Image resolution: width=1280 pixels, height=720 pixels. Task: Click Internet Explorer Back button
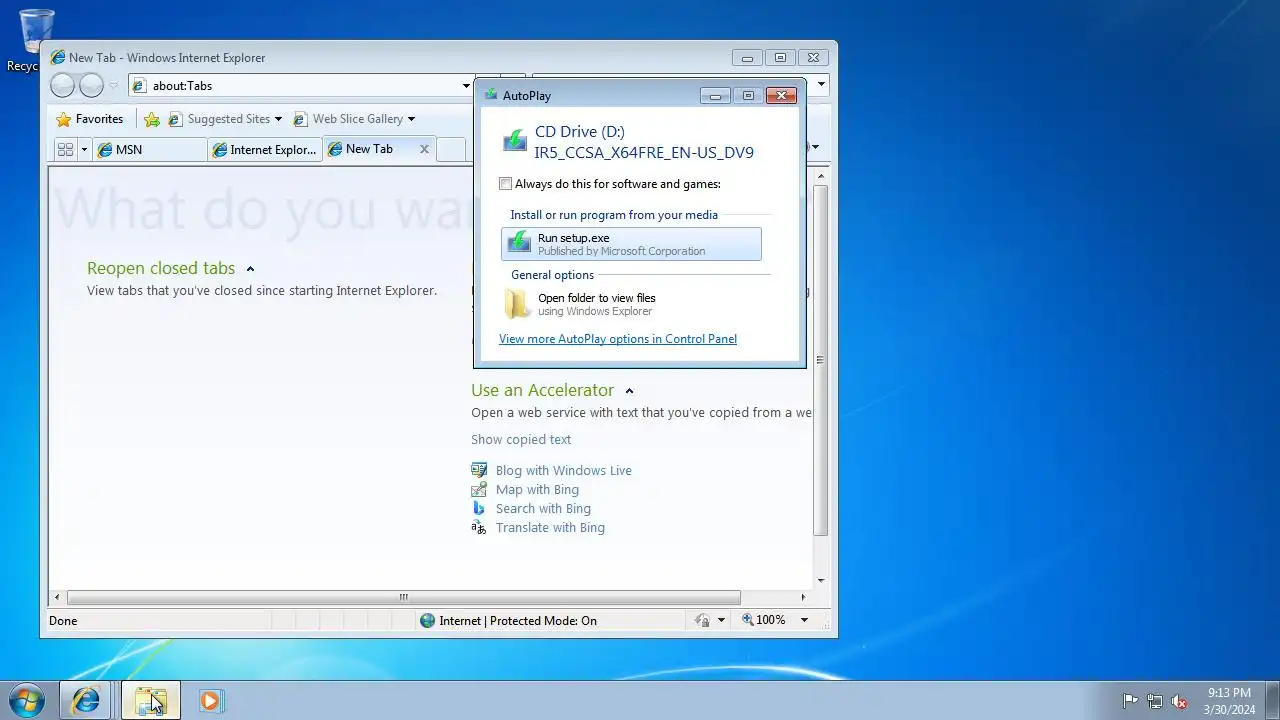coord(62,86)
